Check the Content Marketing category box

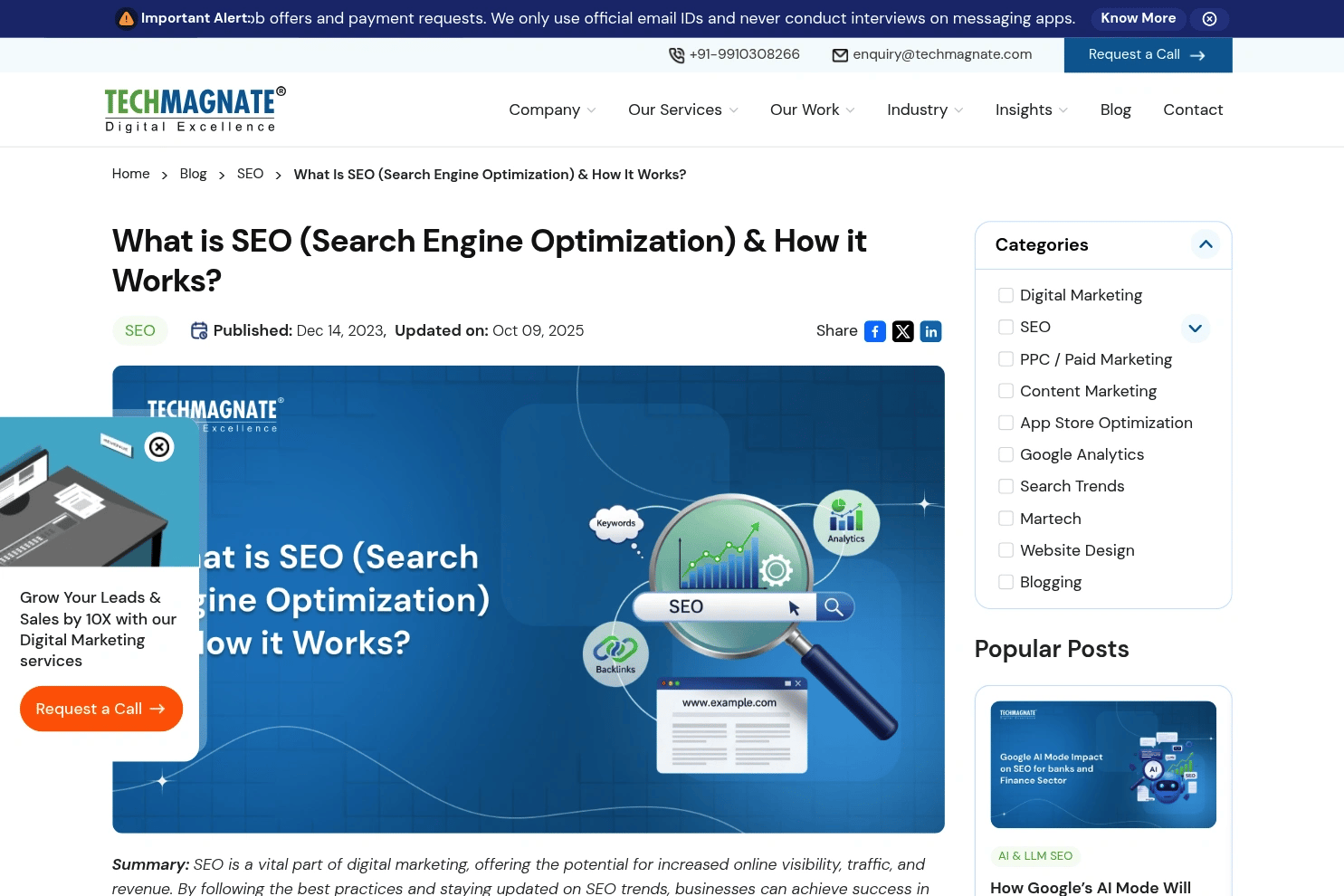click(x=1006, y=391)
